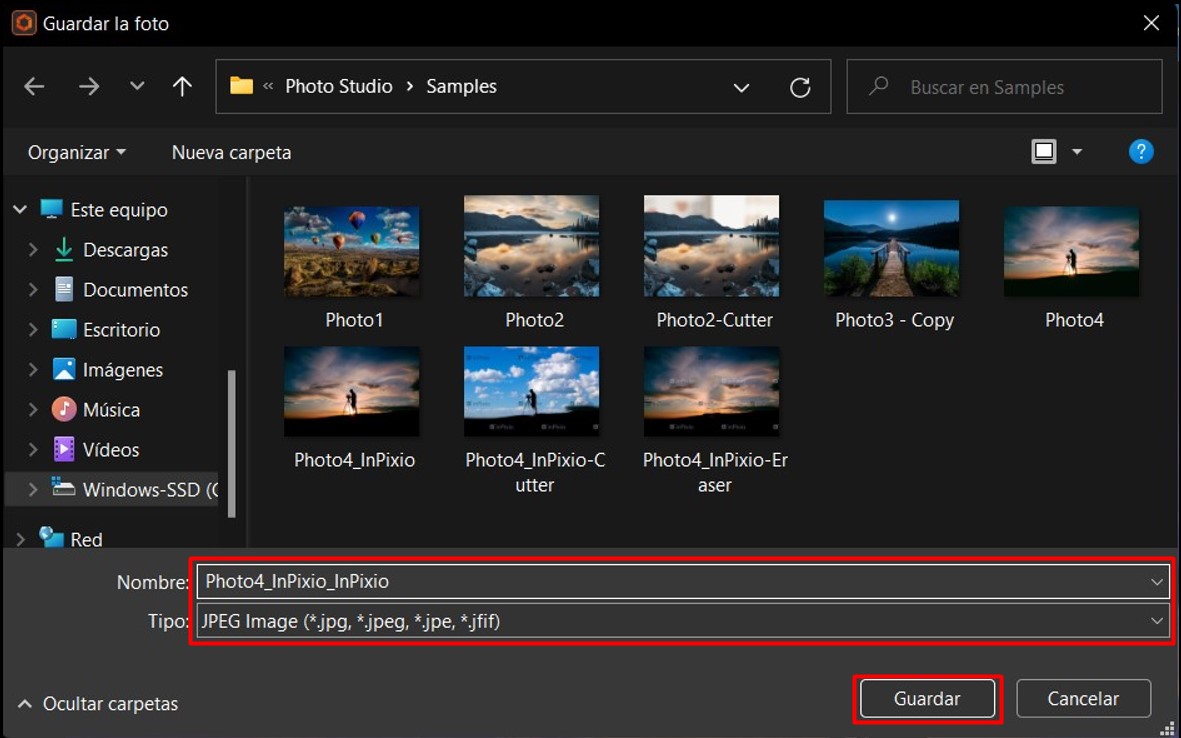The height and width of the screenshot is (738, 1181).
Task: Select the Photo4 thumbnail
Action: 1072,252
